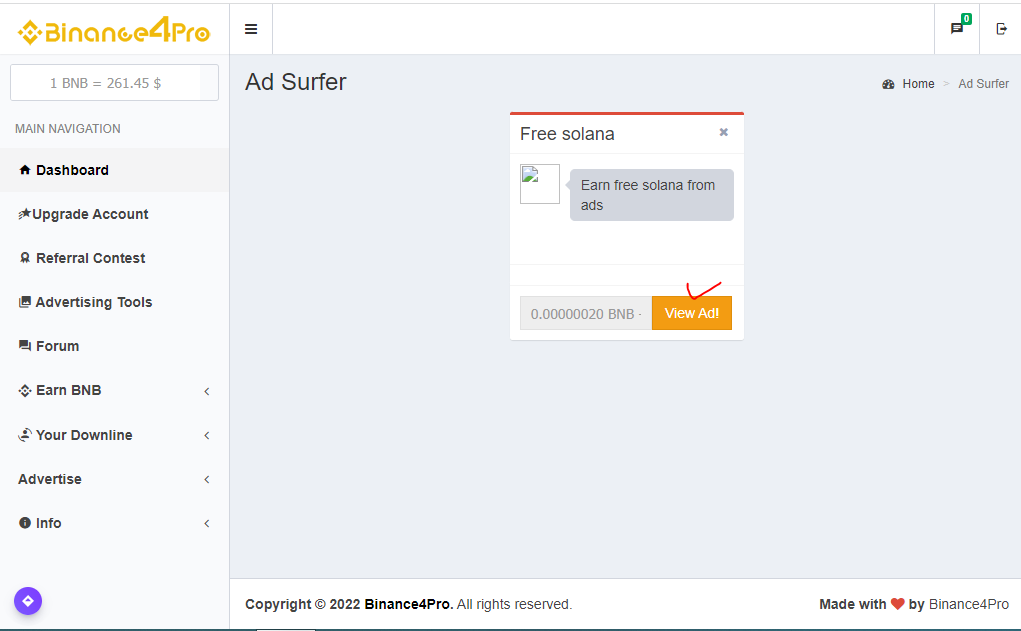Click the BNB price rate field
This screenshot has height=631, width=1021.
click(105, 83)
